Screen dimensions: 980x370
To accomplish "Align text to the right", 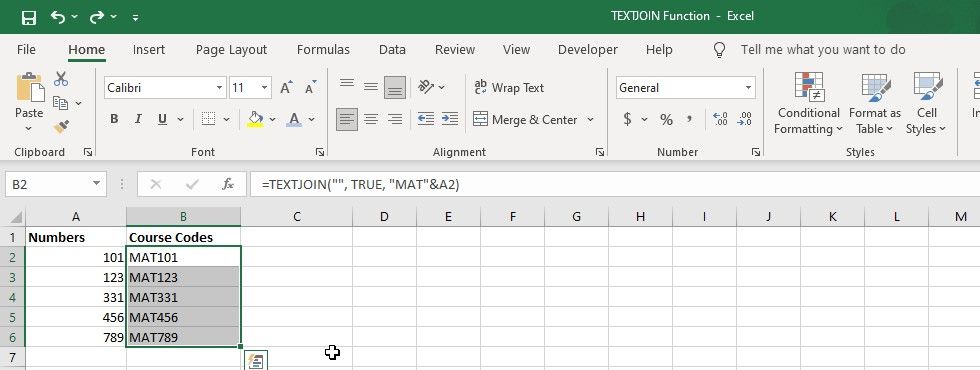I will click(394, 119).
